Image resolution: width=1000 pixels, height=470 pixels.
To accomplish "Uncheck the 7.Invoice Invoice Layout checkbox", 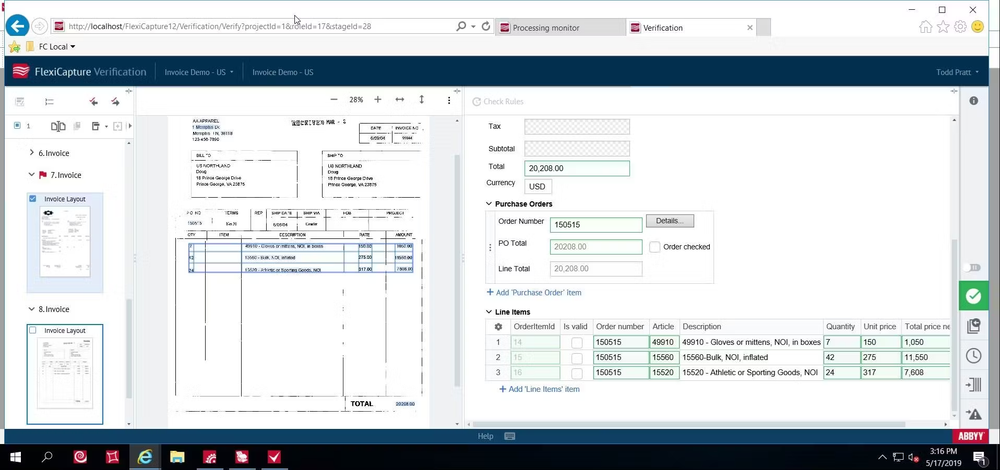I will coord(33,199).
